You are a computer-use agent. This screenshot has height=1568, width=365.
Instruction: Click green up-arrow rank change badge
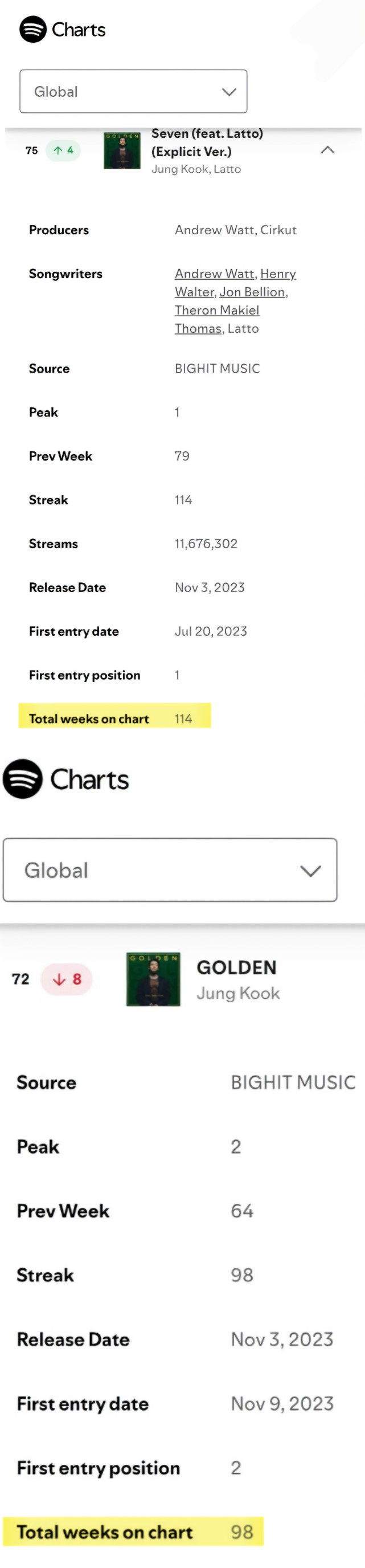pyautogui.click(x=63, y=150)
